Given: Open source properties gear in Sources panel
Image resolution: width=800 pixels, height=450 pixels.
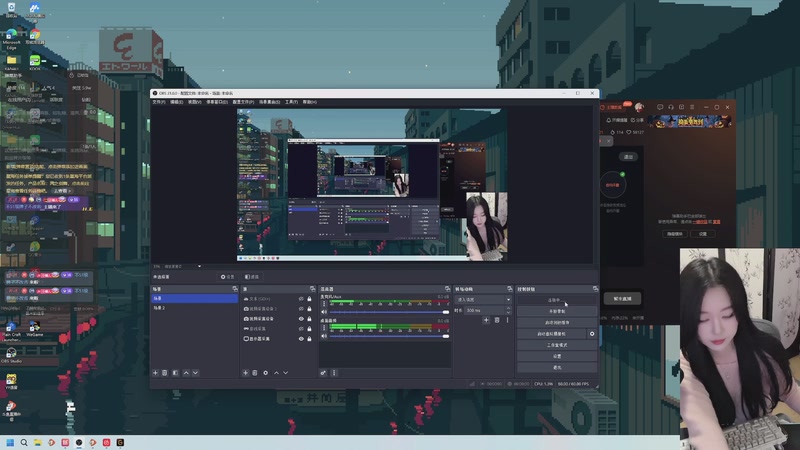Looking at the screenshot, I should click(265, 373).
